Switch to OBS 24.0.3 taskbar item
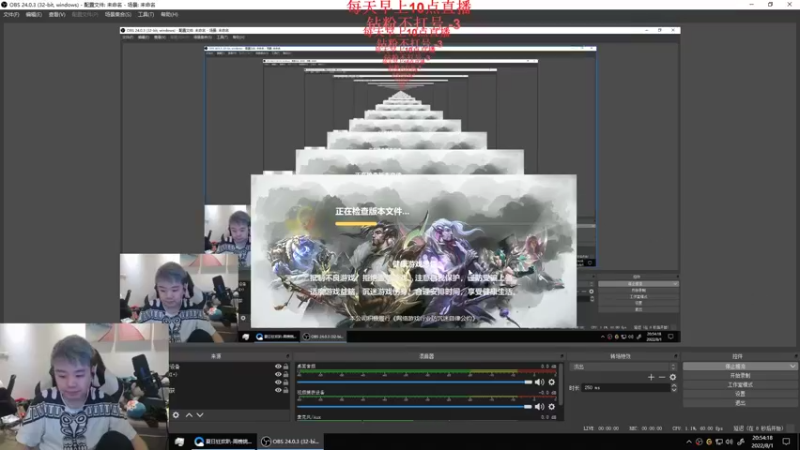Viewport: 800px width, 450px height. 290,442
